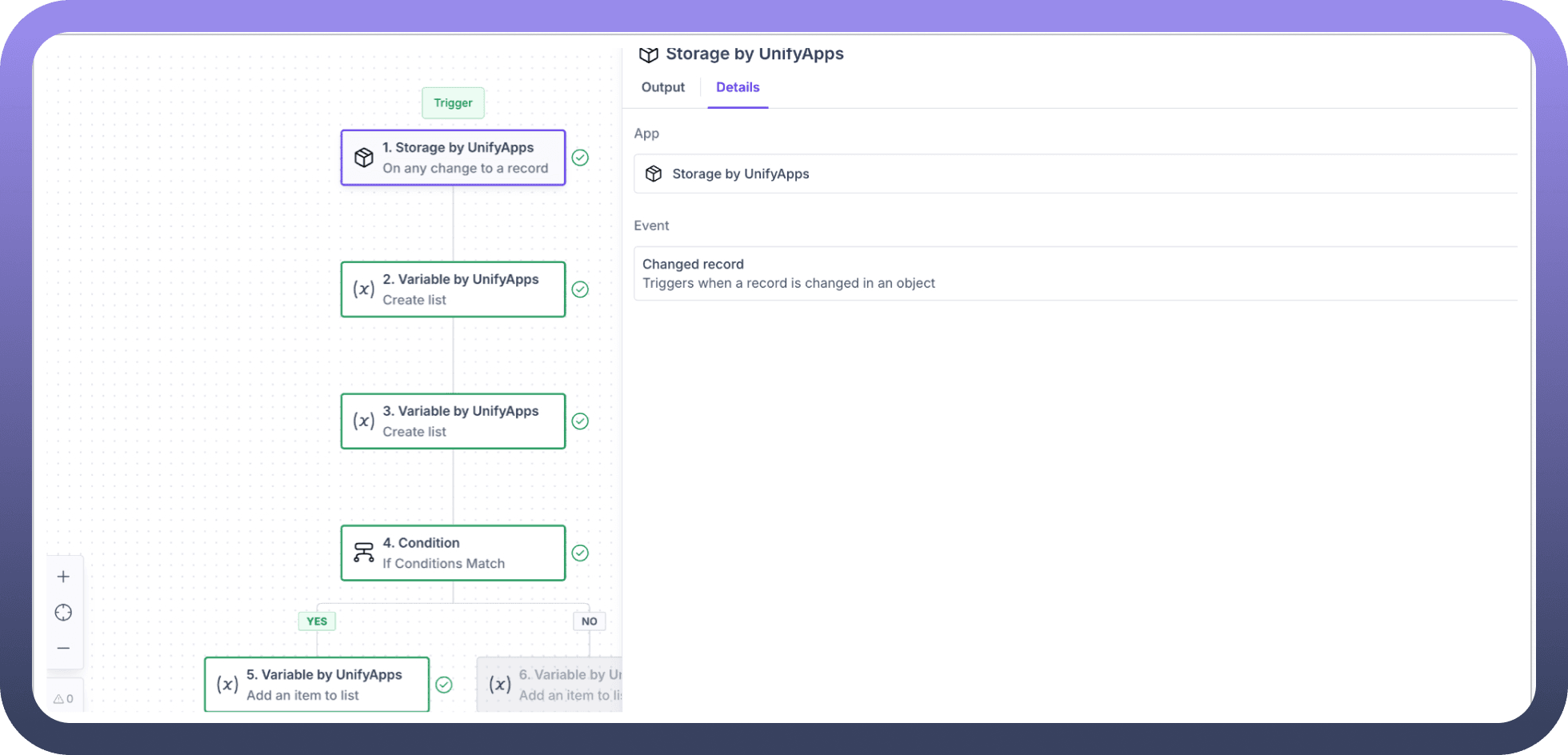Click the zoom in plus icon
The width and height of the screenshot is (1568, 755).
[x=63, y=577]
